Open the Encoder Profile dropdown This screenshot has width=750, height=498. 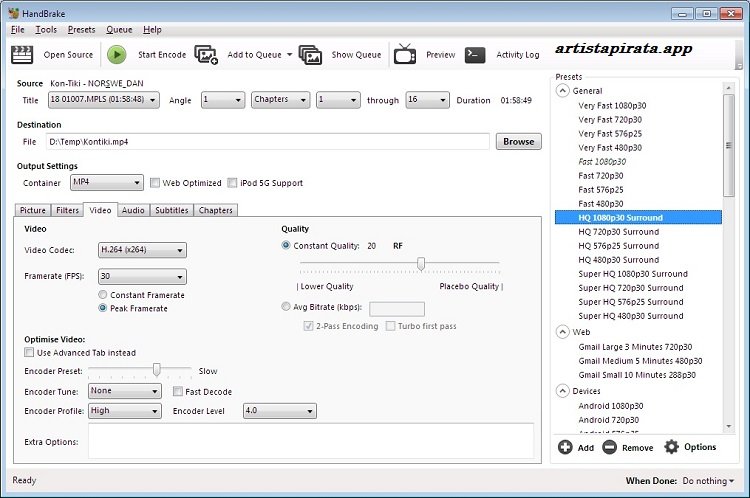coord(124,411)
